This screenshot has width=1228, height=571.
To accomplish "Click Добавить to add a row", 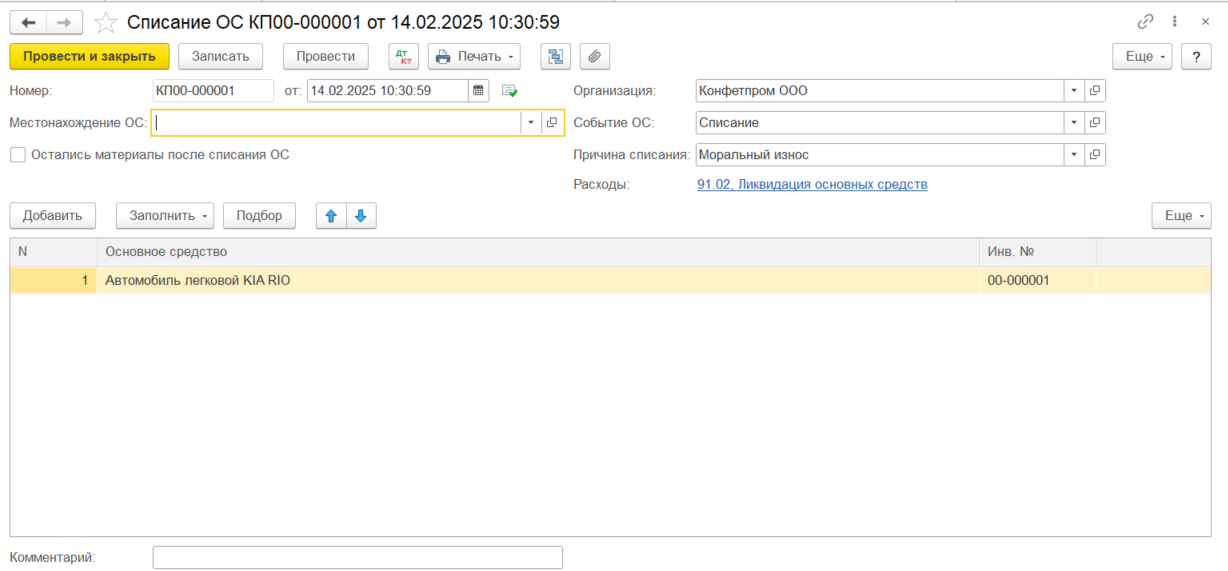I will tap(53, 215).
